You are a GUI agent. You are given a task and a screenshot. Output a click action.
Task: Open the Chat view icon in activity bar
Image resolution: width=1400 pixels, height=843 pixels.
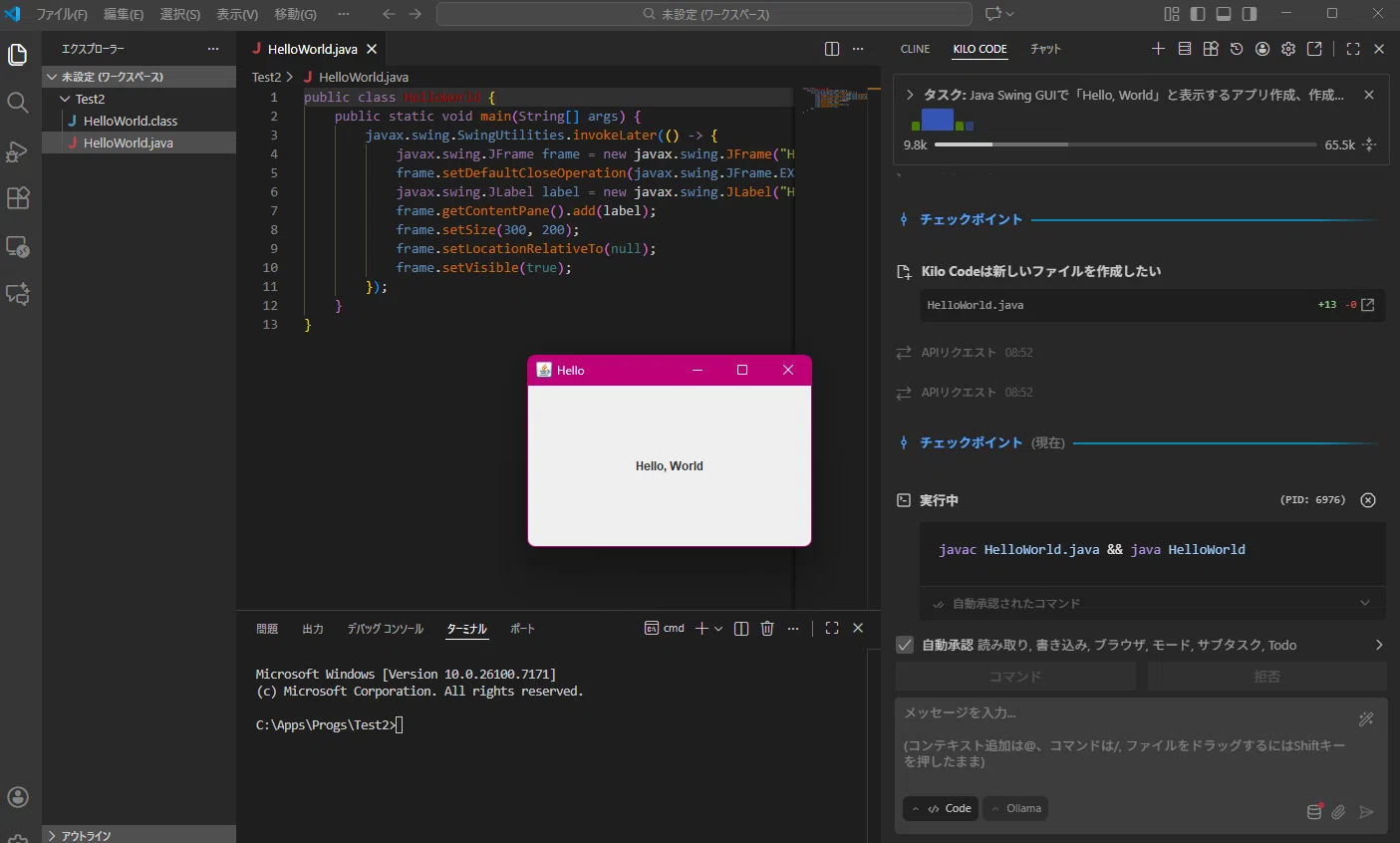(x=18, y=294)
